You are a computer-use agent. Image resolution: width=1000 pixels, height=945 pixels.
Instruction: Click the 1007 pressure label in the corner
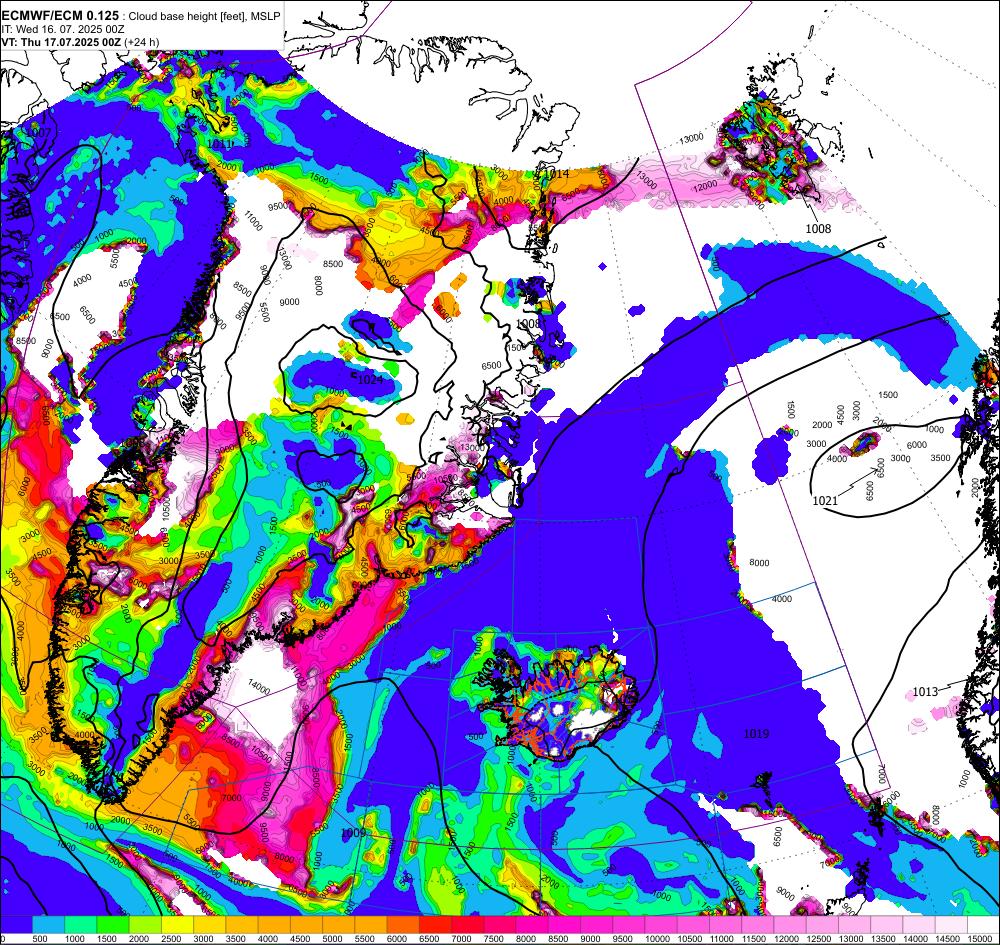pos(40,133)
